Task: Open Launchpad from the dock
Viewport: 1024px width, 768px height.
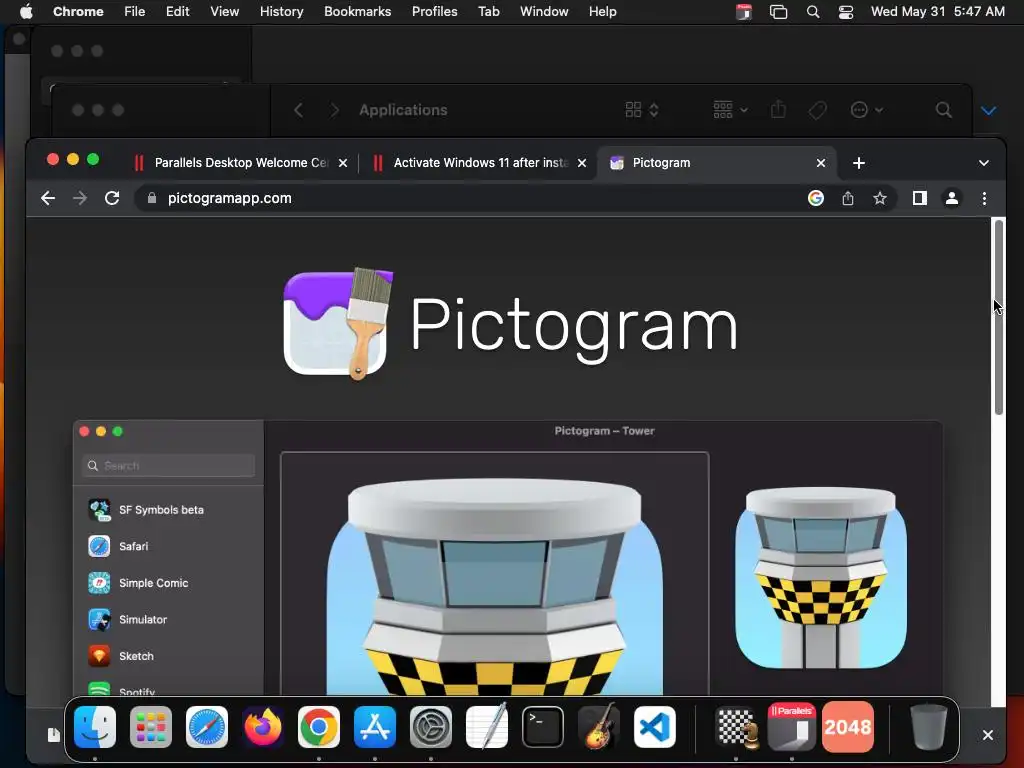Action: (151, 727)
